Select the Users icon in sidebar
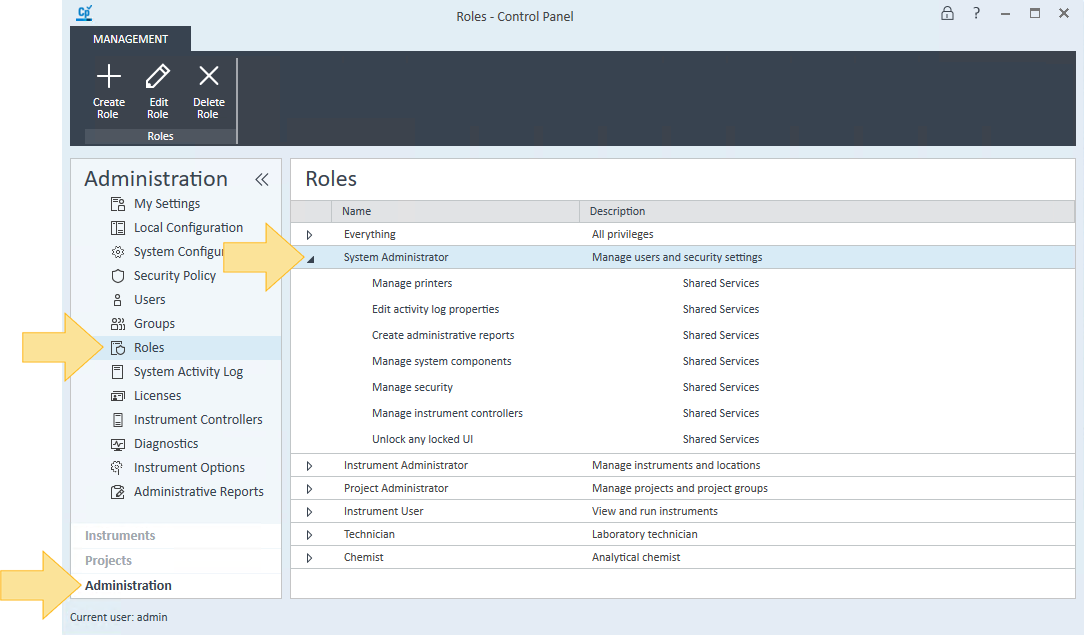Image resolution: width=1084 pixels, height=635 pixels. pyautogui.click(x=118, y=300)
